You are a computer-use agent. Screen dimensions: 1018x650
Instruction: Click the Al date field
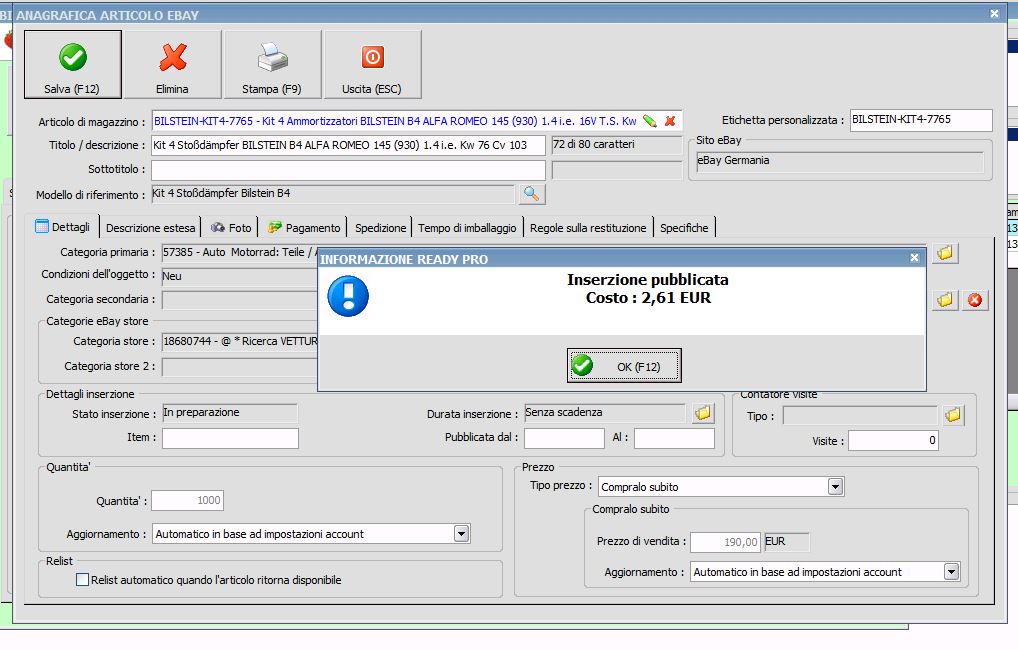(x=675, y=438)
